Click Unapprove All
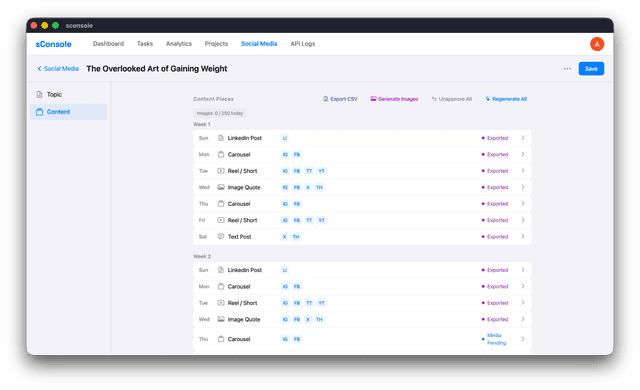The height and width of the screenshot is (390, 640). point(452,99)
